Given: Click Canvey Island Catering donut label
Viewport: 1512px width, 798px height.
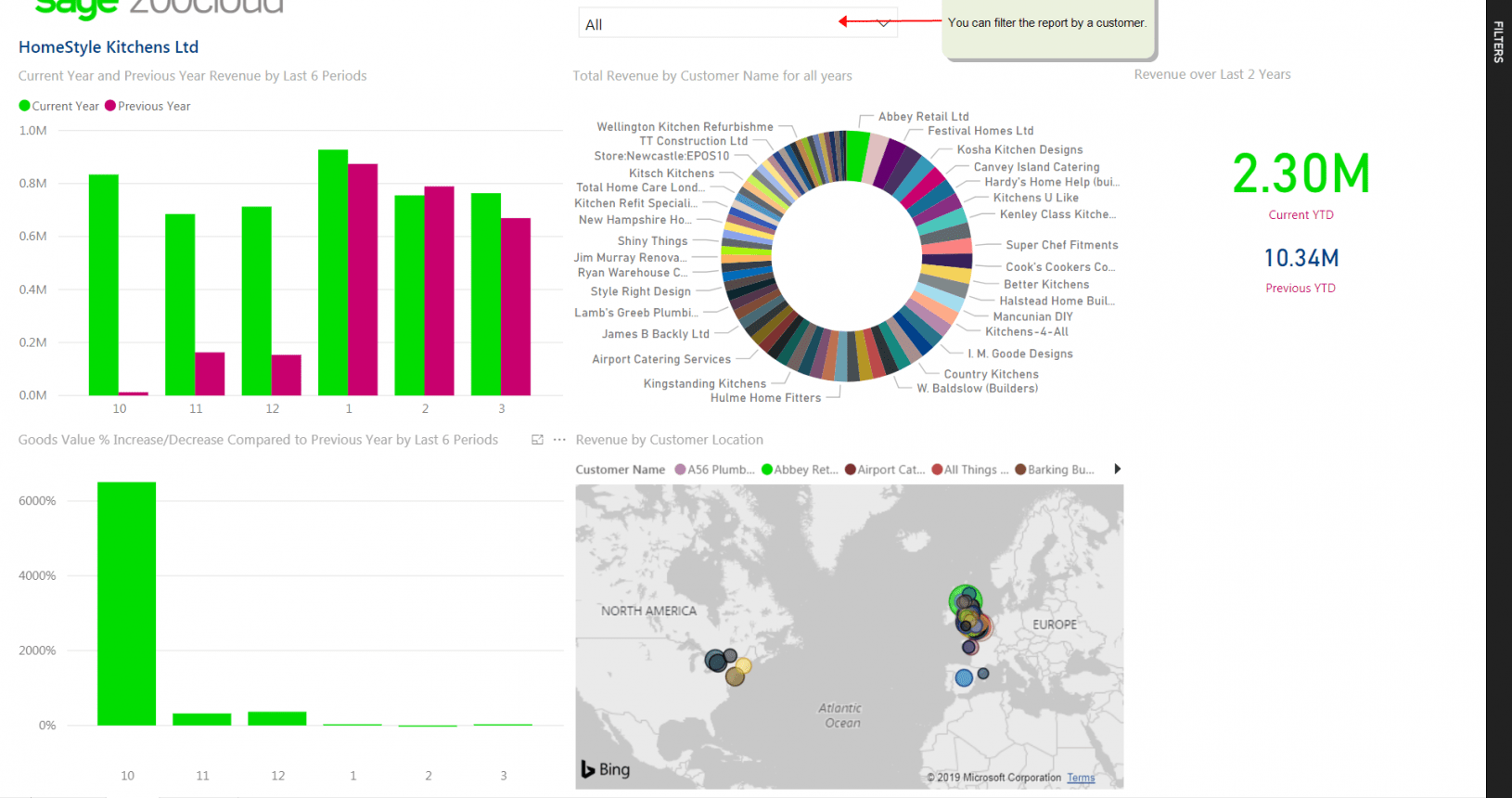Looking at the screenshot, I should point(1037,167).
